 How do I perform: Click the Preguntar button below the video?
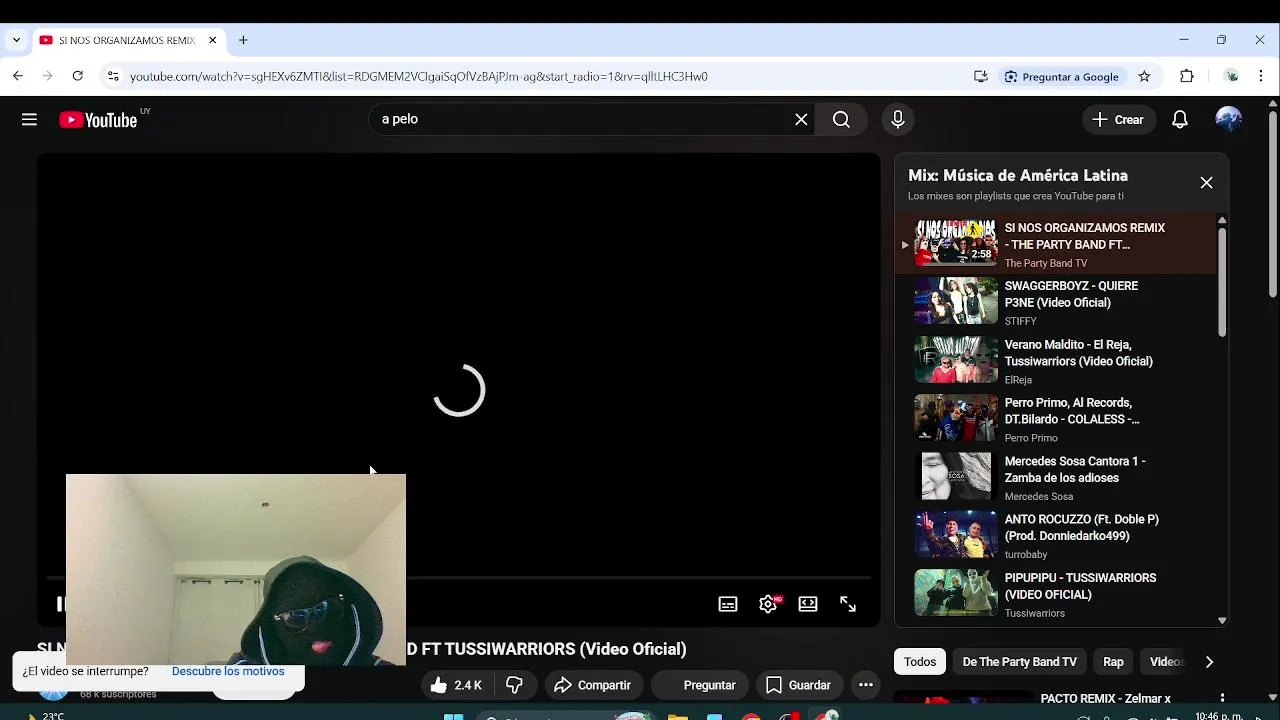699,685
